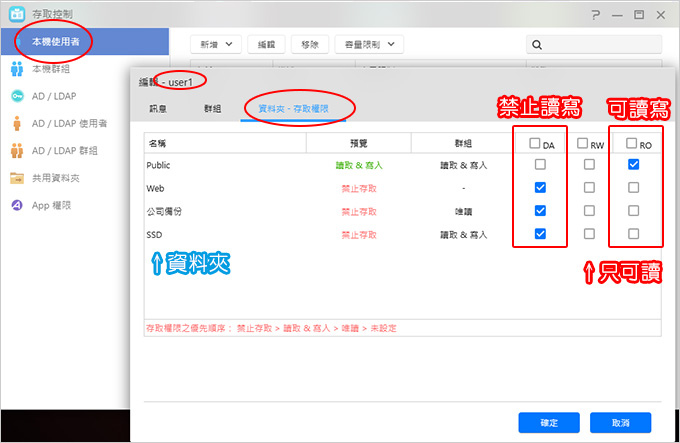Switch to 資料夾 - 存取權限 tab
Screen dimensions: 680x443
point(293,109)
